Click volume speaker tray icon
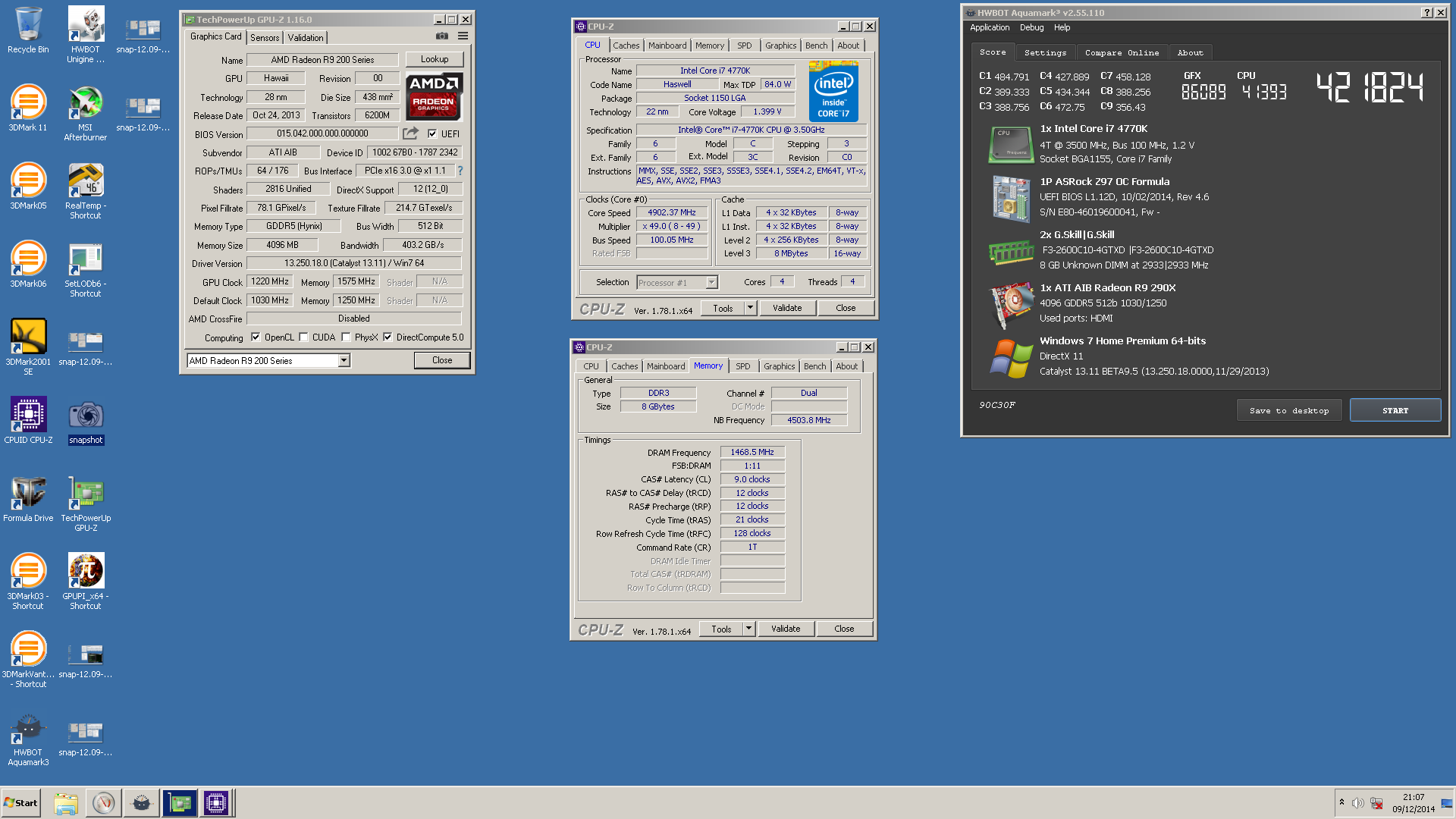 point(1357,803)
